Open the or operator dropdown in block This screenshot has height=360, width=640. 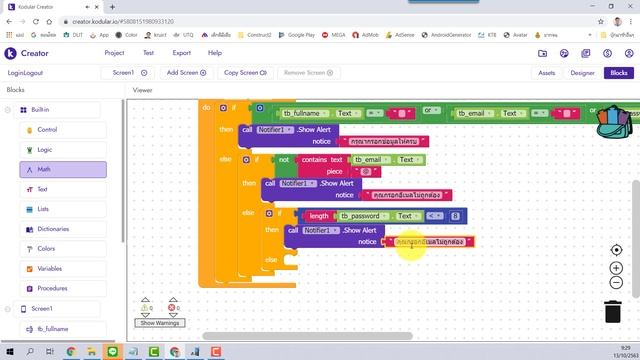432,110
